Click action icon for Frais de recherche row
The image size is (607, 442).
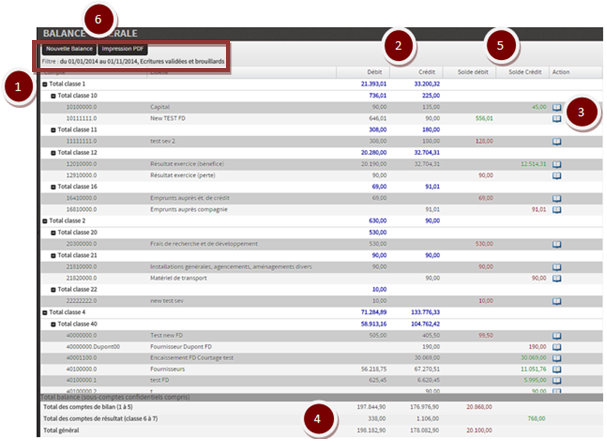coord(556,243)
